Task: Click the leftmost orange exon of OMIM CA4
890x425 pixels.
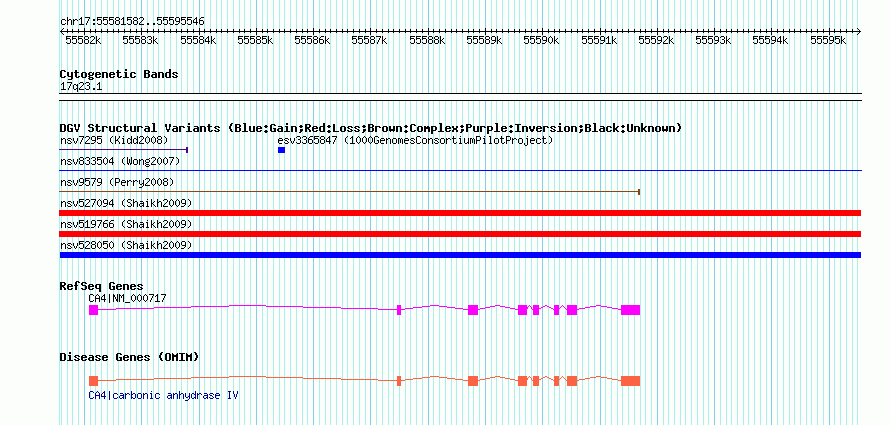Action: click(x=94, y=381)
